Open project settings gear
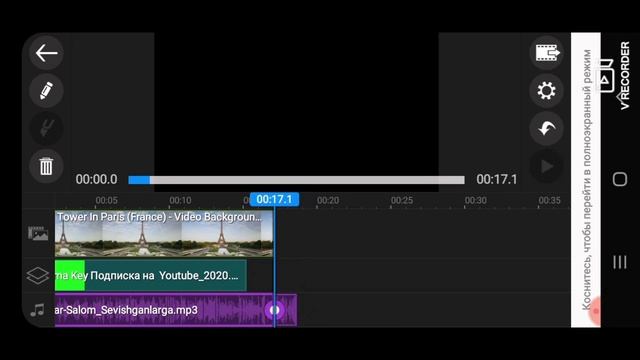The height and width of the screenshot is (360, 640). 547,91
